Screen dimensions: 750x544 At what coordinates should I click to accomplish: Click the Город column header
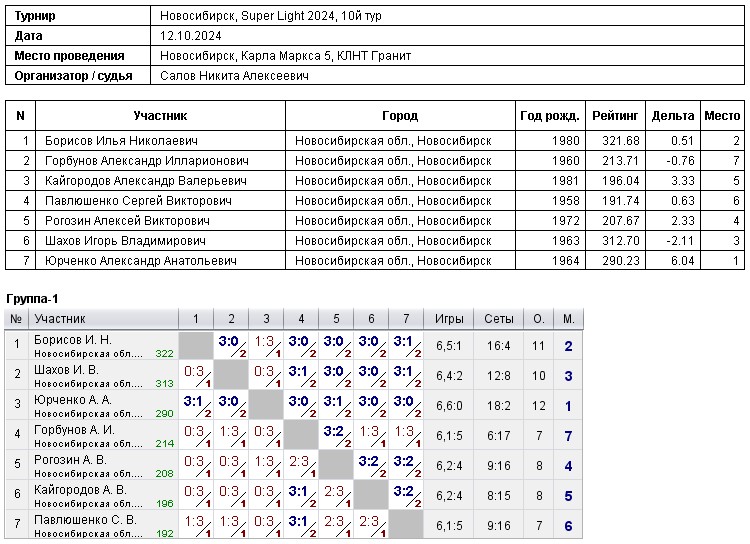400,116
